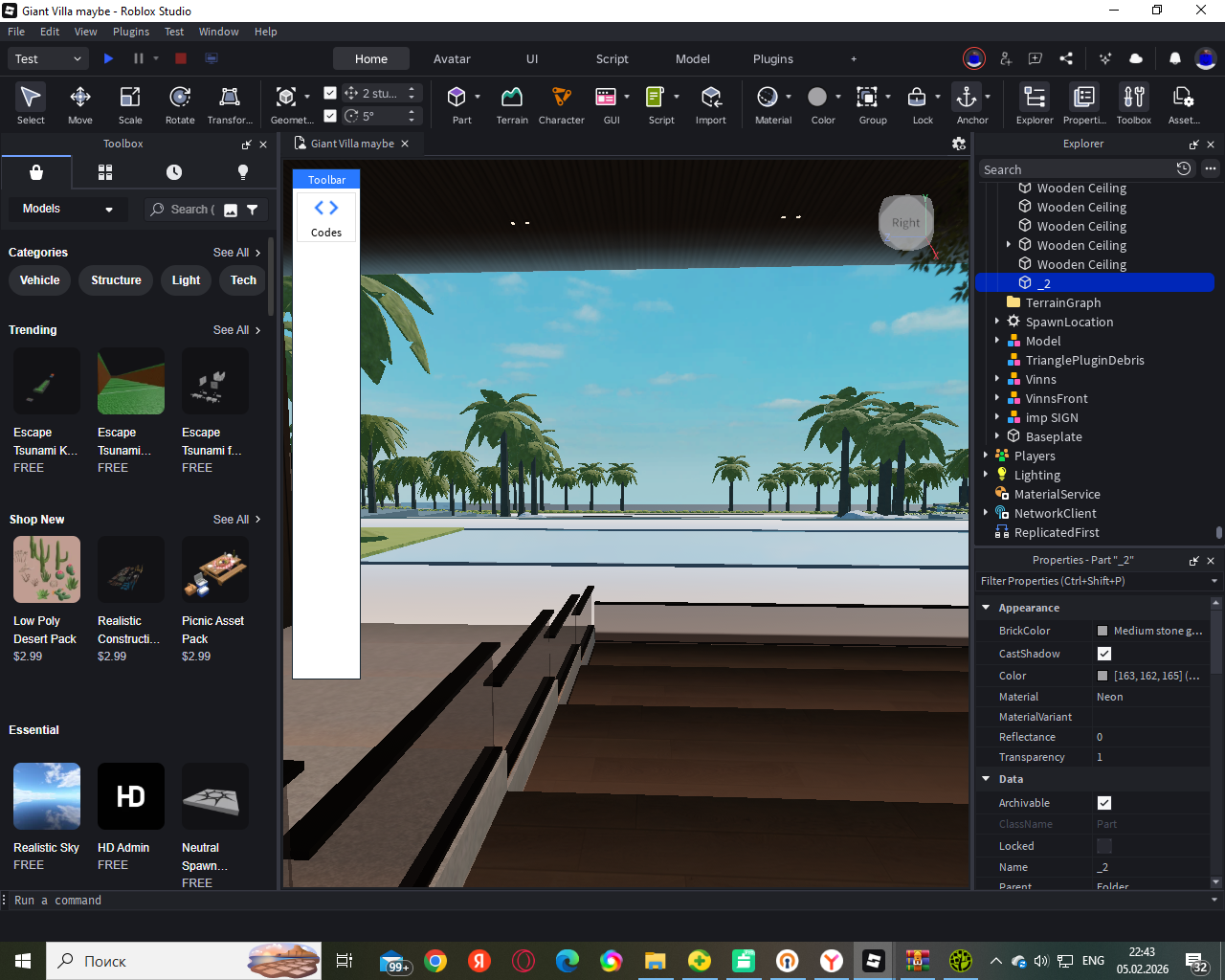Open notifications bell icon

[1175, 58]
